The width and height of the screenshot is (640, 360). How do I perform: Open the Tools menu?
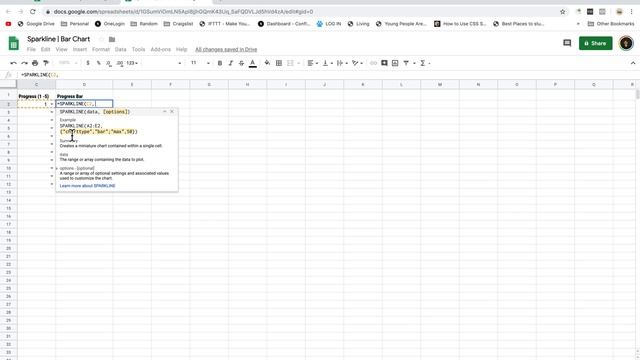click(x=138, y=49)
